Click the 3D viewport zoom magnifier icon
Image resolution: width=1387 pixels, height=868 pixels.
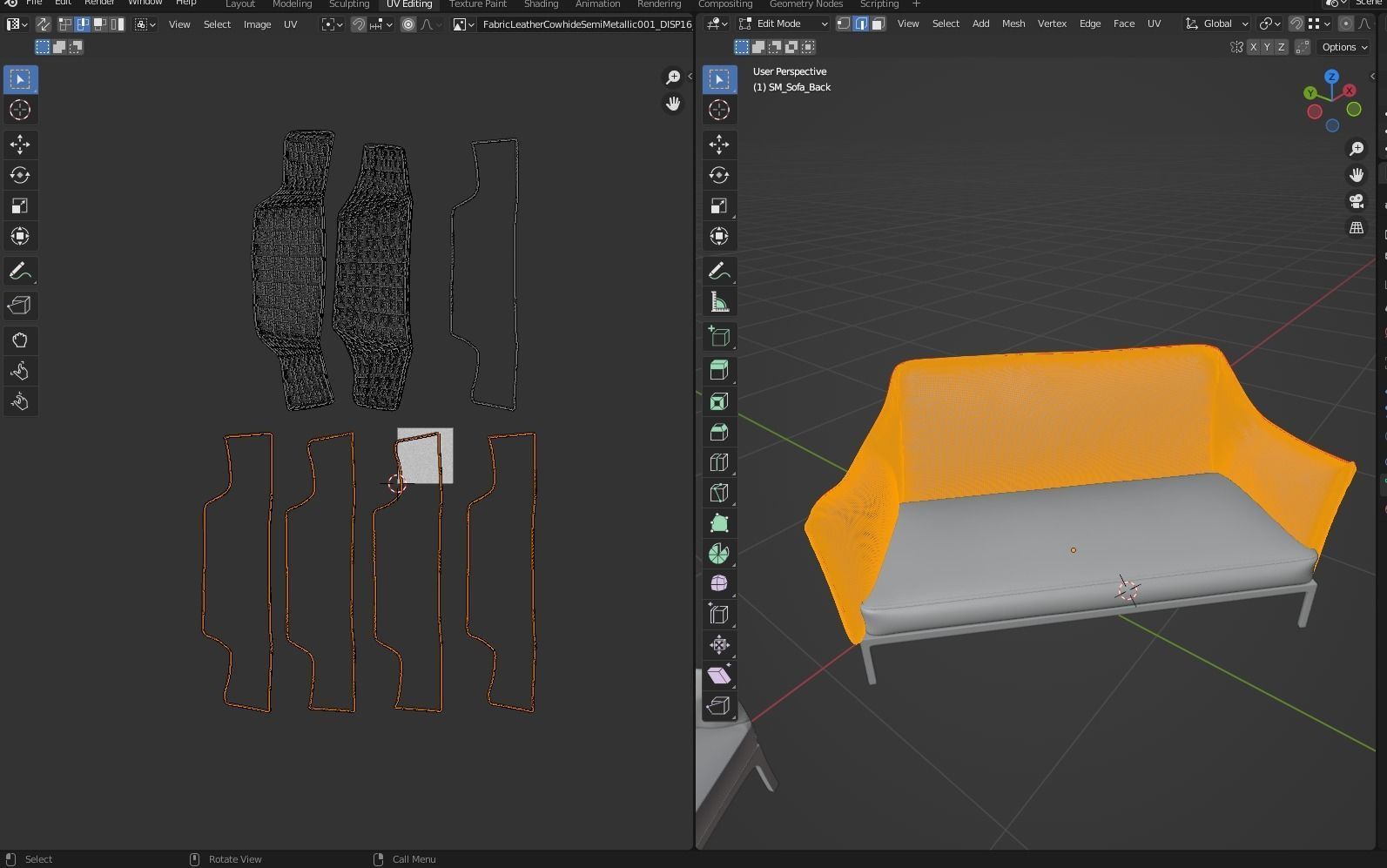click(1357, 149)
